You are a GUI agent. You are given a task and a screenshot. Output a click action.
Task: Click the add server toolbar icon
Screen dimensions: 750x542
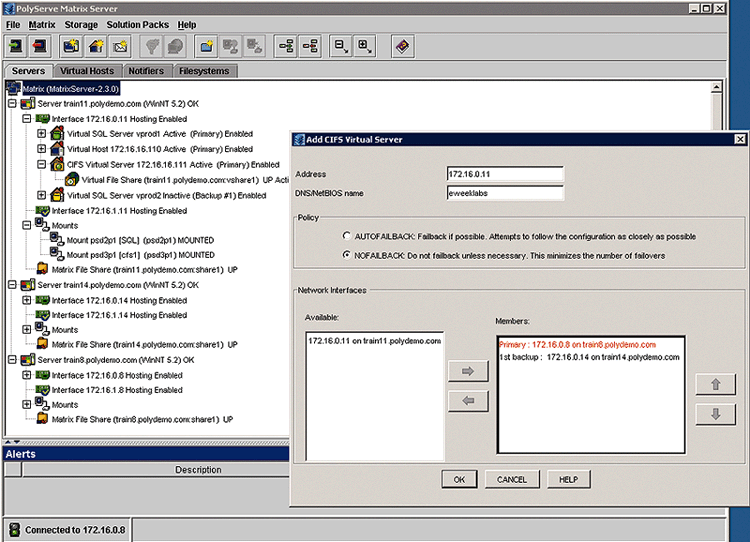point(71,46)
